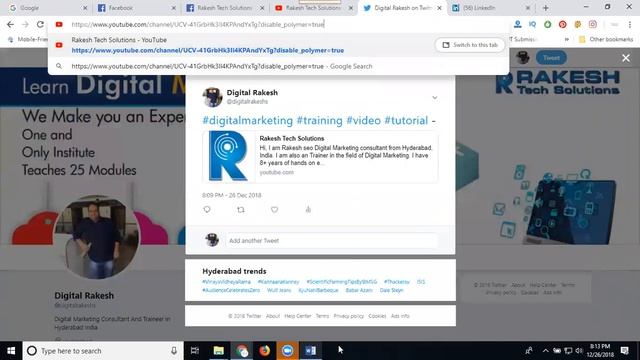
Task: Open the Wulf Jeans trend
Action: click(279, 290)
